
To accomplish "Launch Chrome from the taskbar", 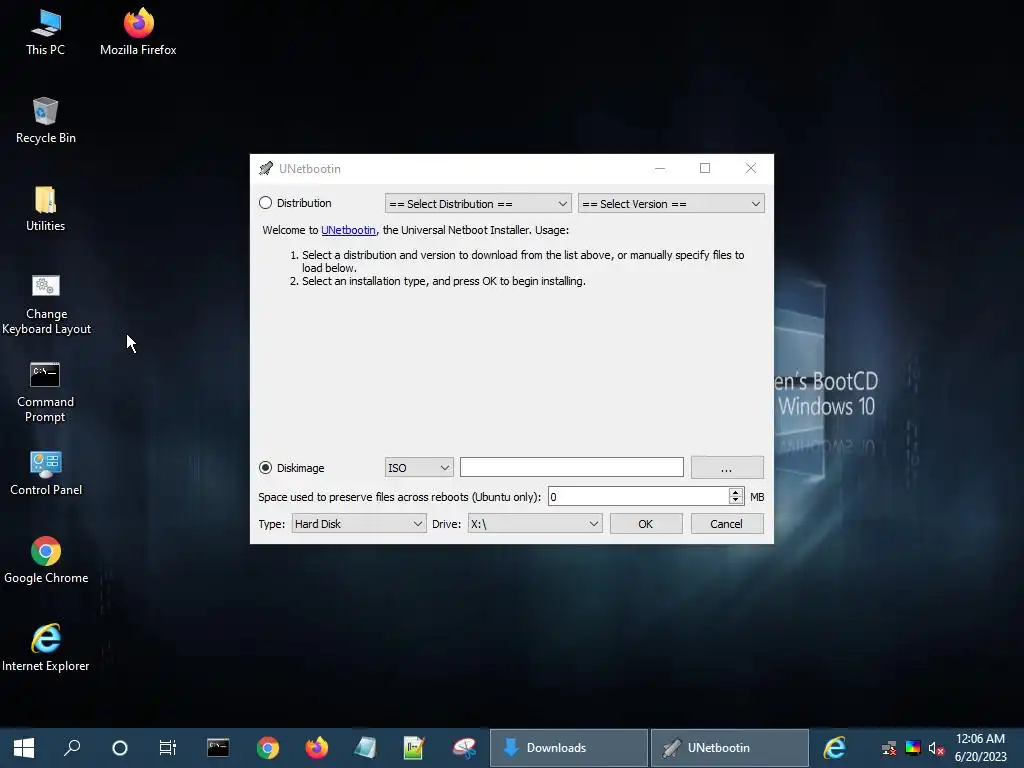I will (268, 748).
